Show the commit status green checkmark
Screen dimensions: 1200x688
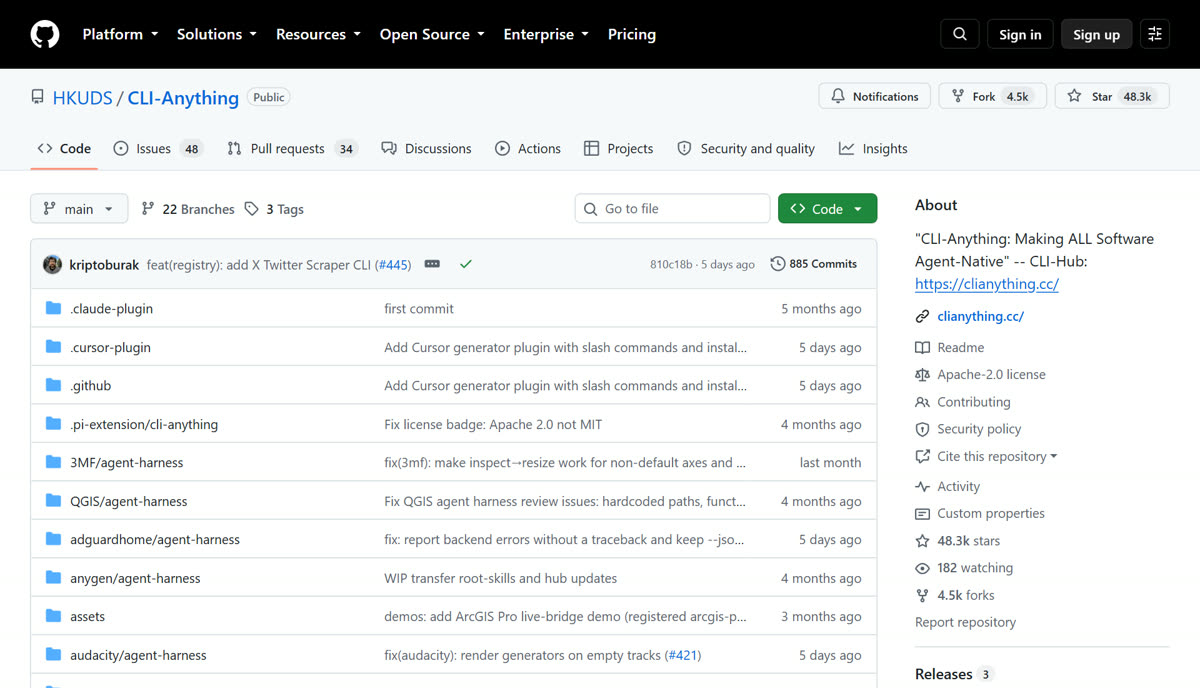click(x=465, y=264)
